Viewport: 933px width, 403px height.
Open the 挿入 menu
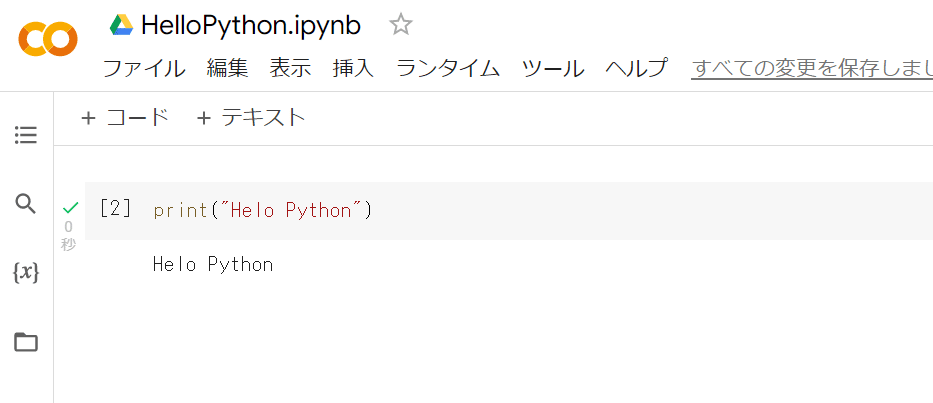(x=353, y=68)
